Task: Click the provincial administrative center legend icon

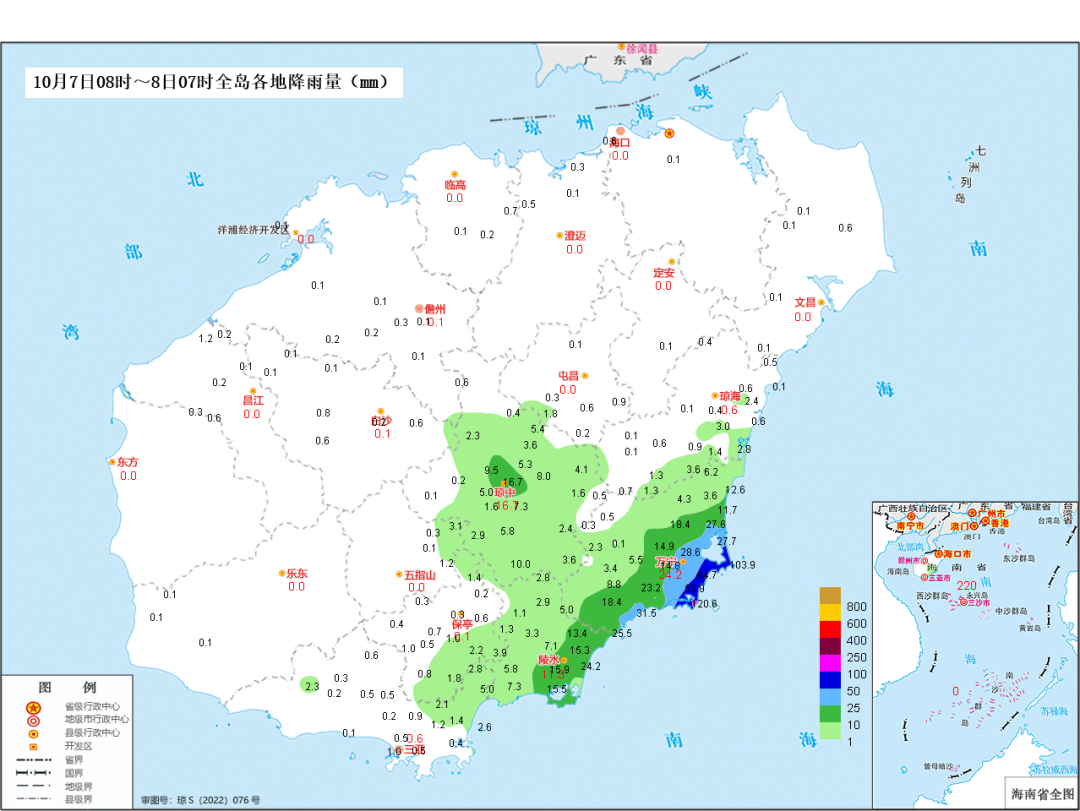Action: 33,708
